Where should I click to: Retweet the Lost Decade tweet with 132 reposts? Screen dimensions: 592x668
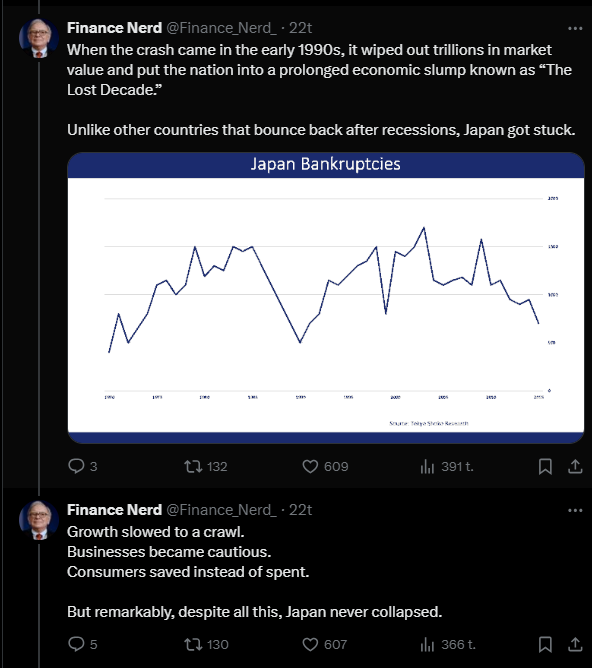click(206, 466)
